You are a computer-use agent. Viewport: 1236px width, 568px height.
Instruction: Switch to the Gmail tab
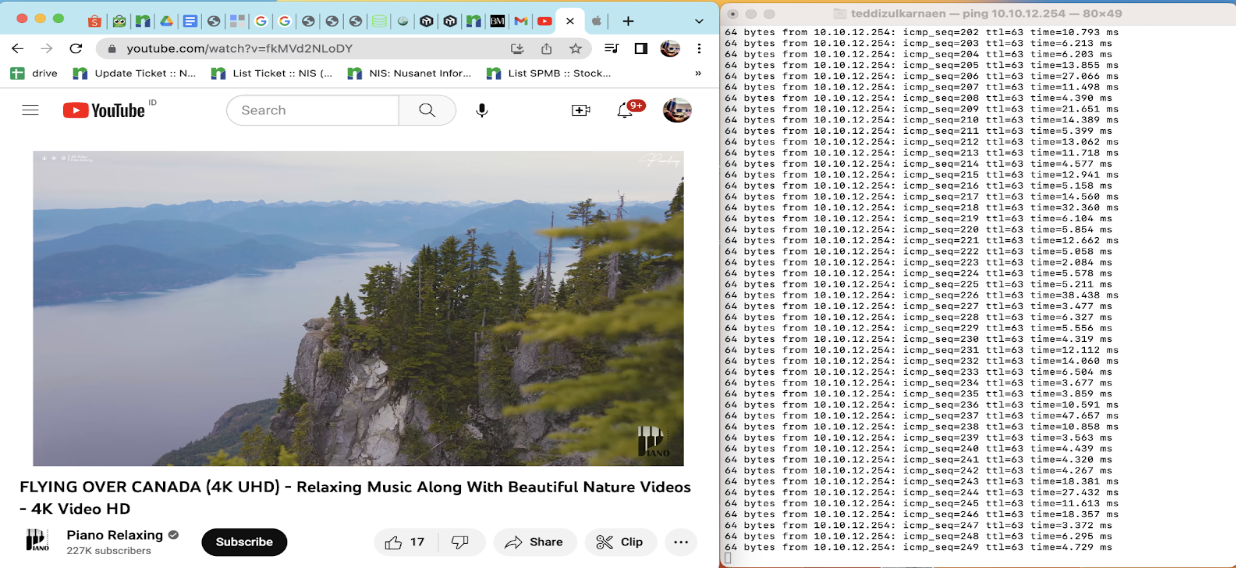pyautogui.click(x=520, y=21)
